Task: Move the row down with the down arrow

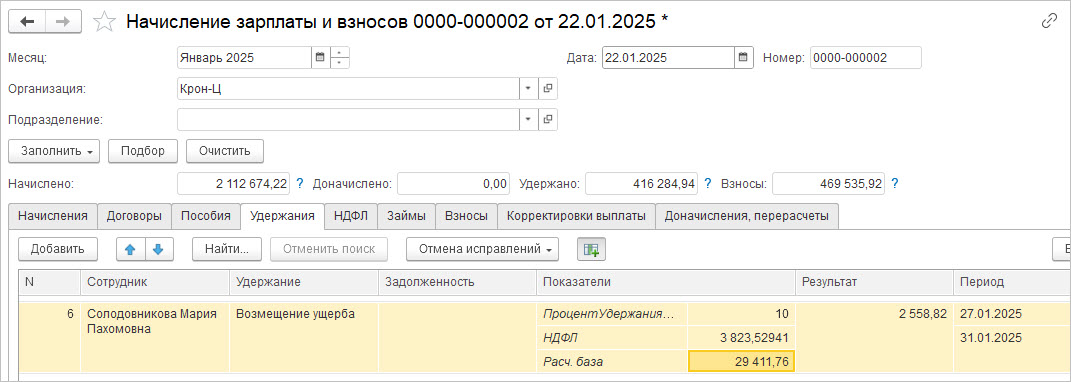Action: (158, 249)
